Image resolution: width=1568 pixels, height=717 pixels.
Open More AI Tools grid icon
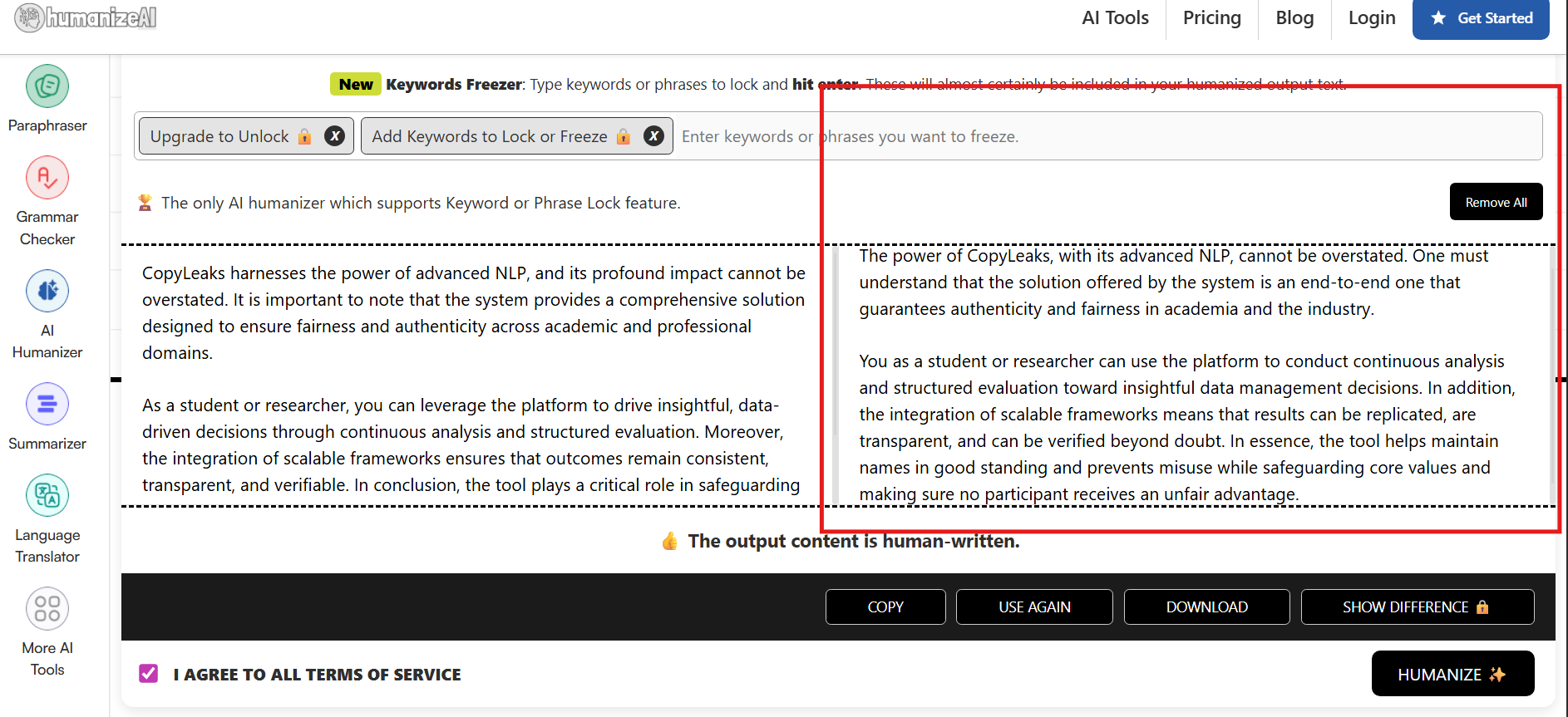click(x=47, y=609)
